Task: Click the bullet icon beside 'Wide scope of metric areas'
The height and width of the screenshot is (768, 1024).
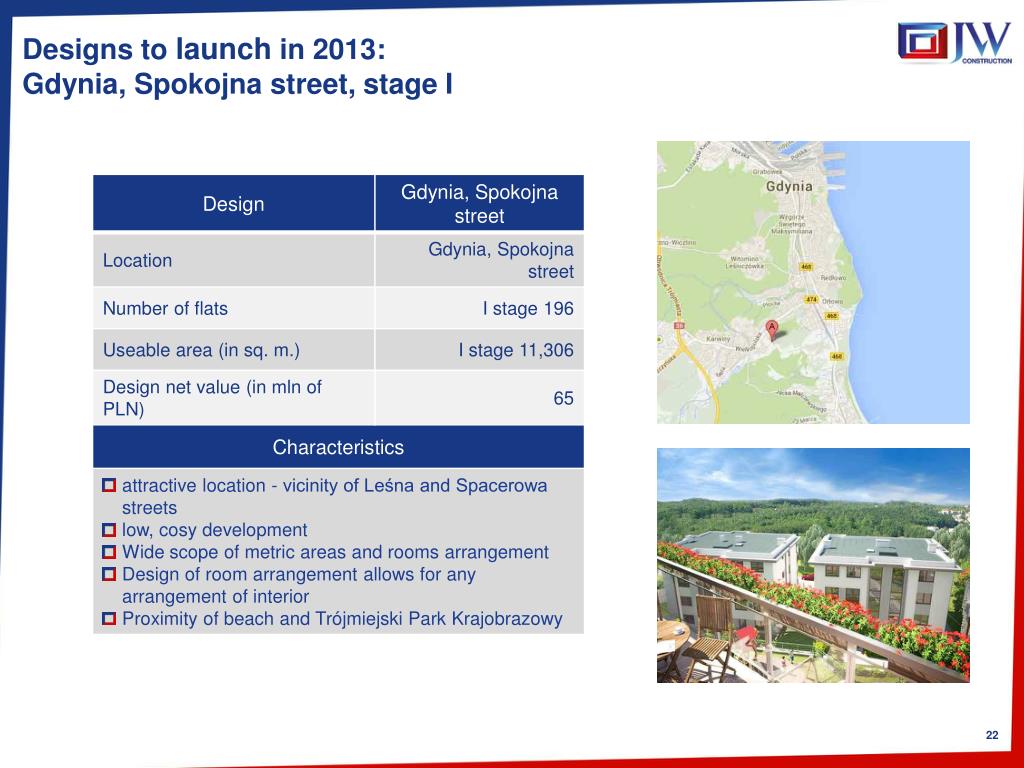Action: click(x=109, y=552)
